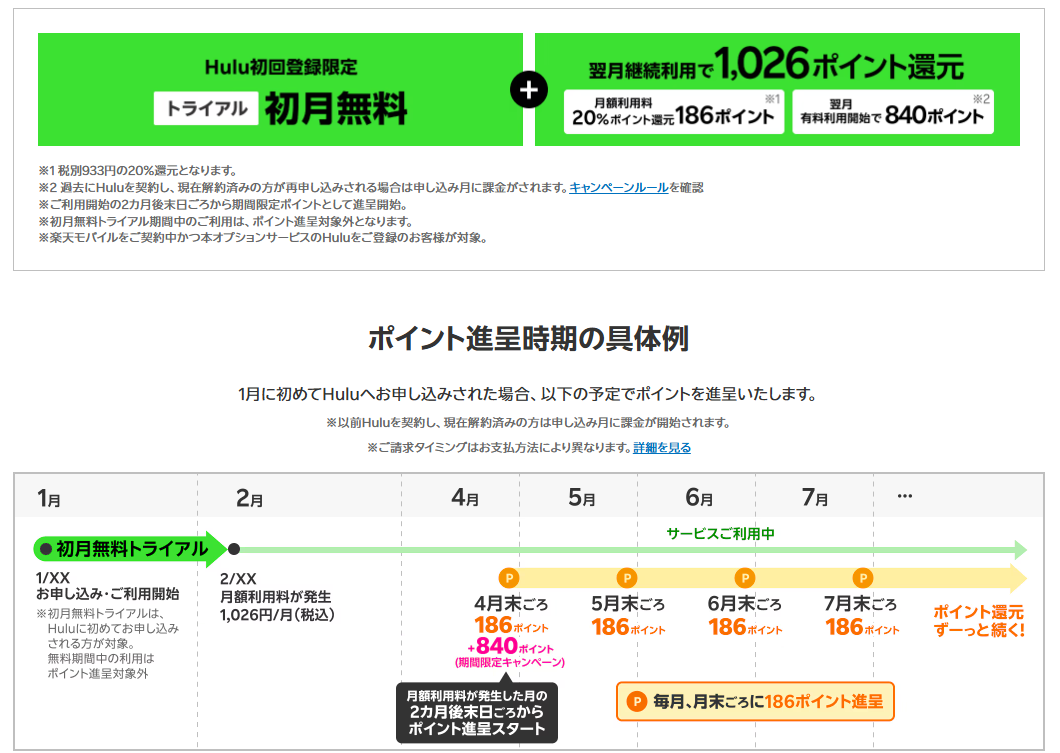Click the 6月 column header
The image size is (1060, 753).
point(700,498)
